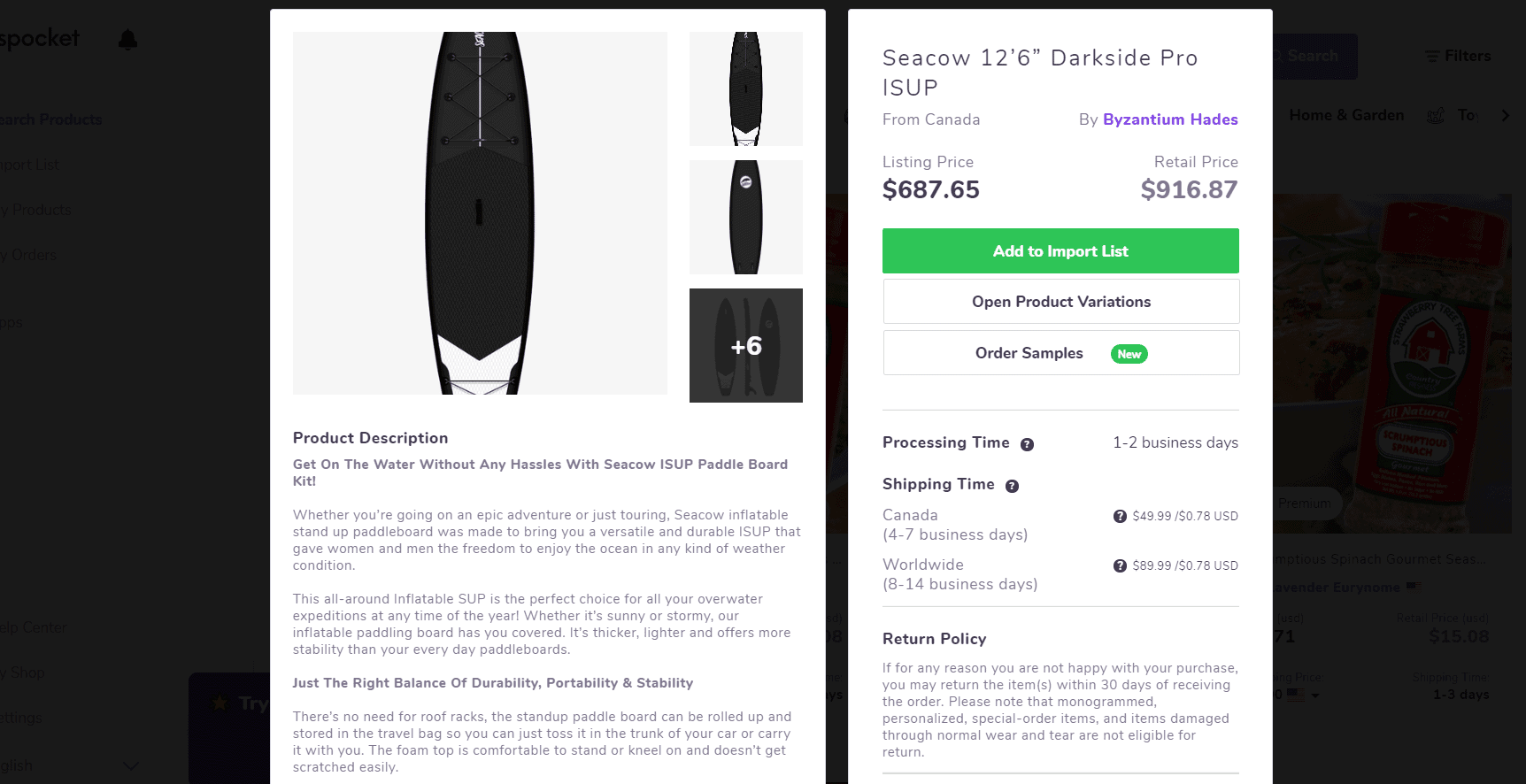Image resolution: width=1526 pixels, height=784 pixels.
Task: Expand the English language dropdown
Action: (131, 765)
